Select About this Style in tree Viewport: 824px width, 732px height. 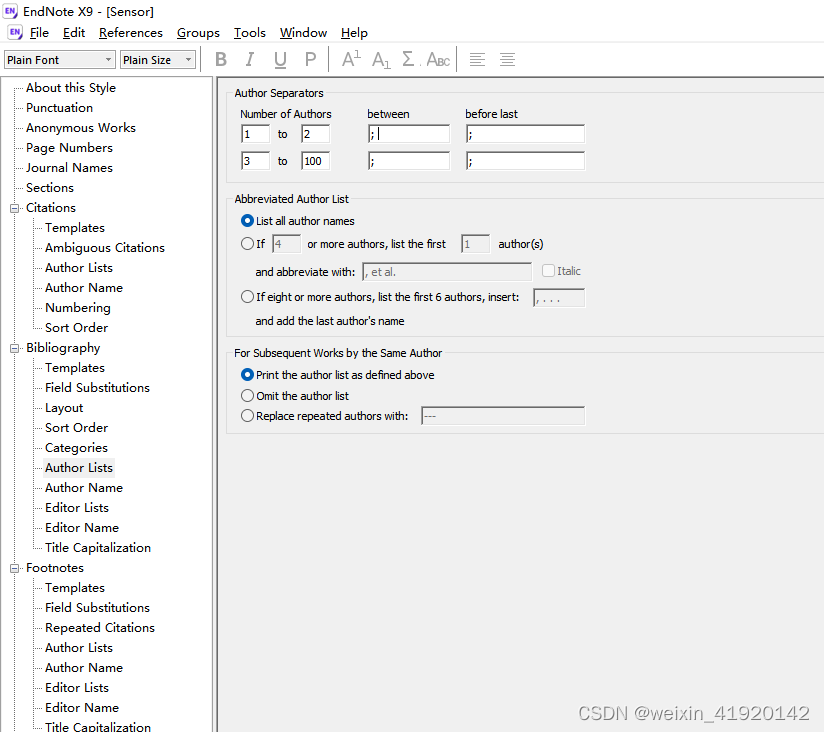[71, 88]
